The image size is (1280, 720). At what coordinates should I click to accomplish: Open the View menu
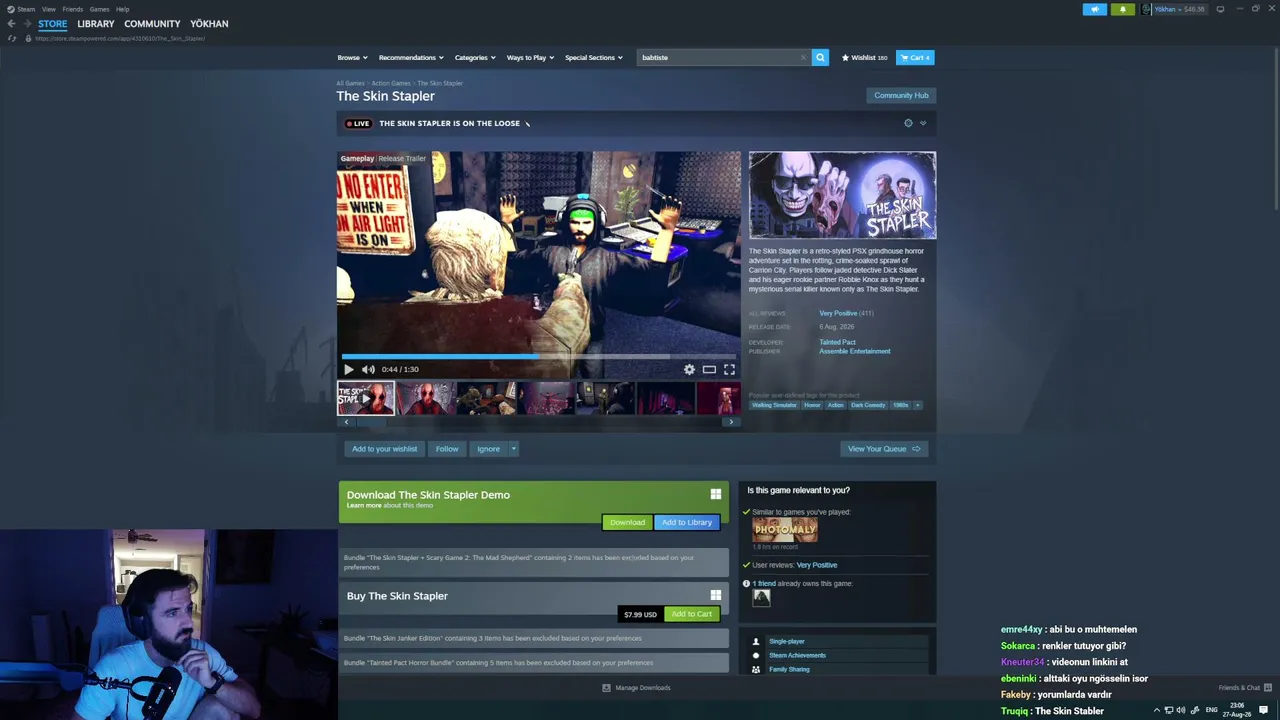(49, 9)
